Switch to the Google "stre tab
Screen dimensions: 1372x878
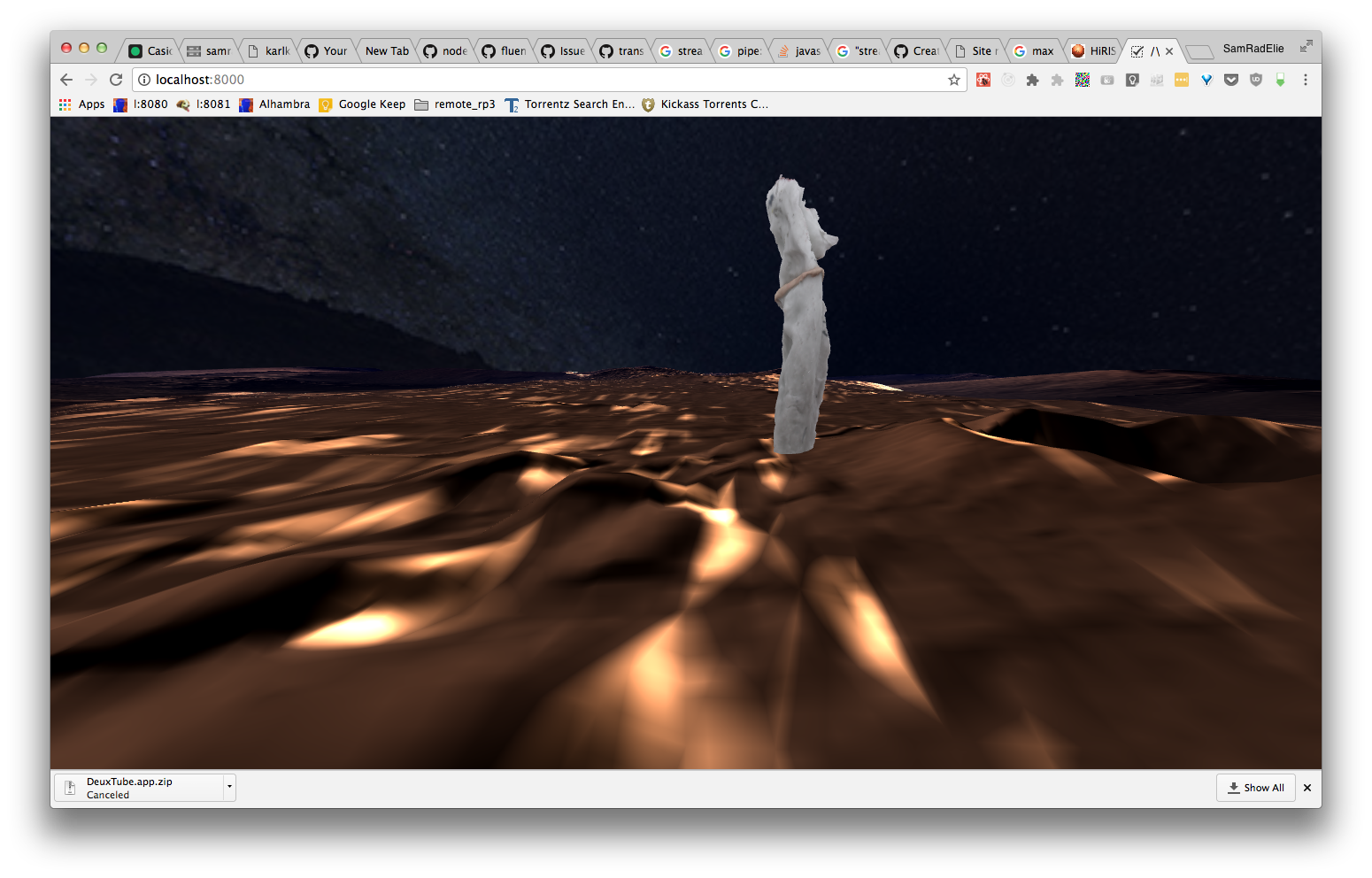859,51
